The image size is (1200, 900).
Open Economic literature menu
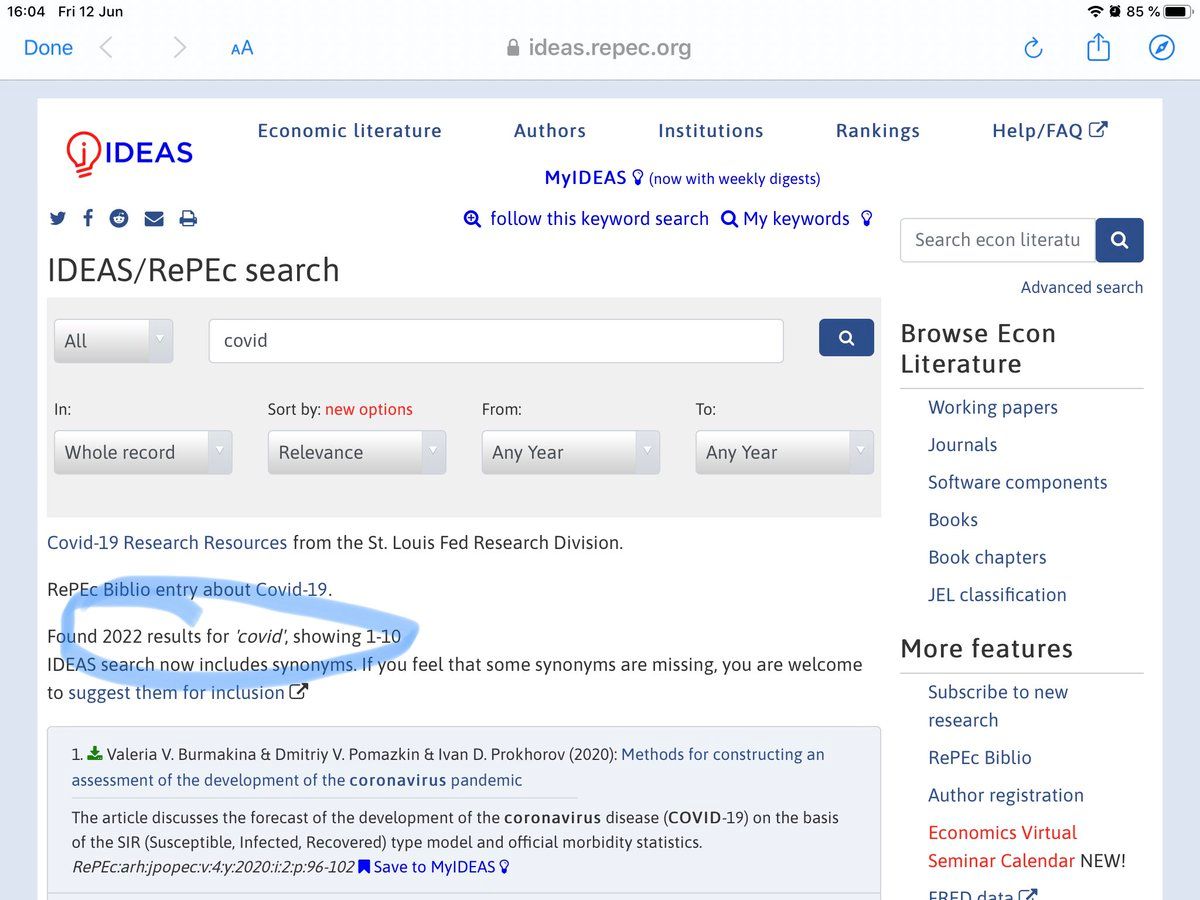pyautogui.click(x=349, y=131)
